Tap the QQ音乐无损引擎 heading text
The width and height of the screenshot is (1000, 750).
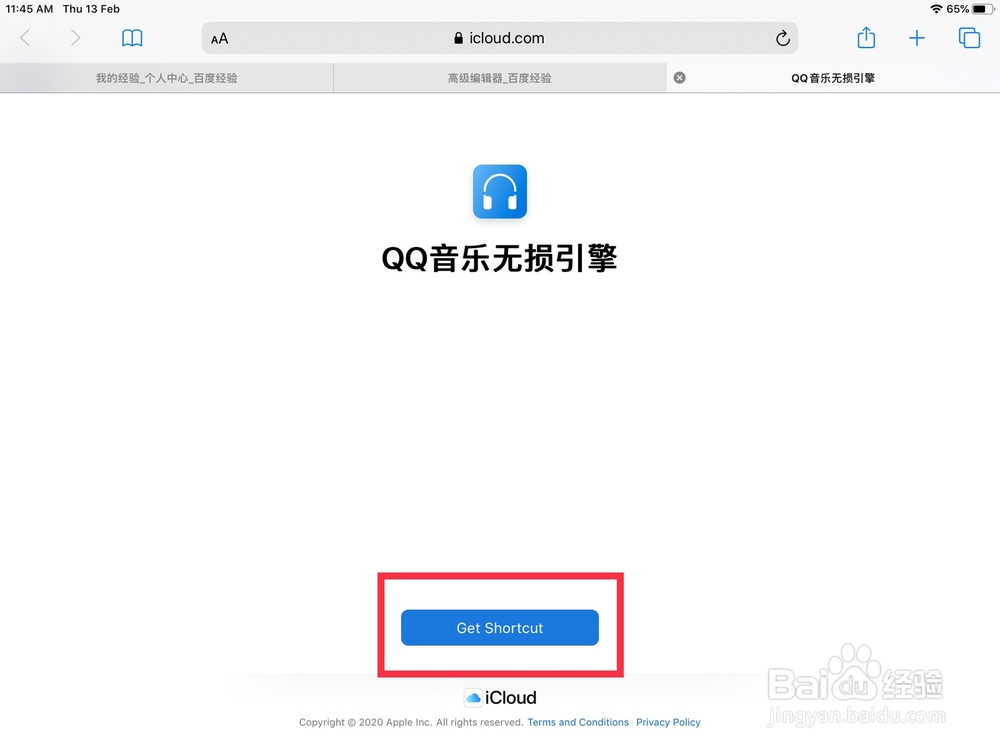[x=499, y=258]
